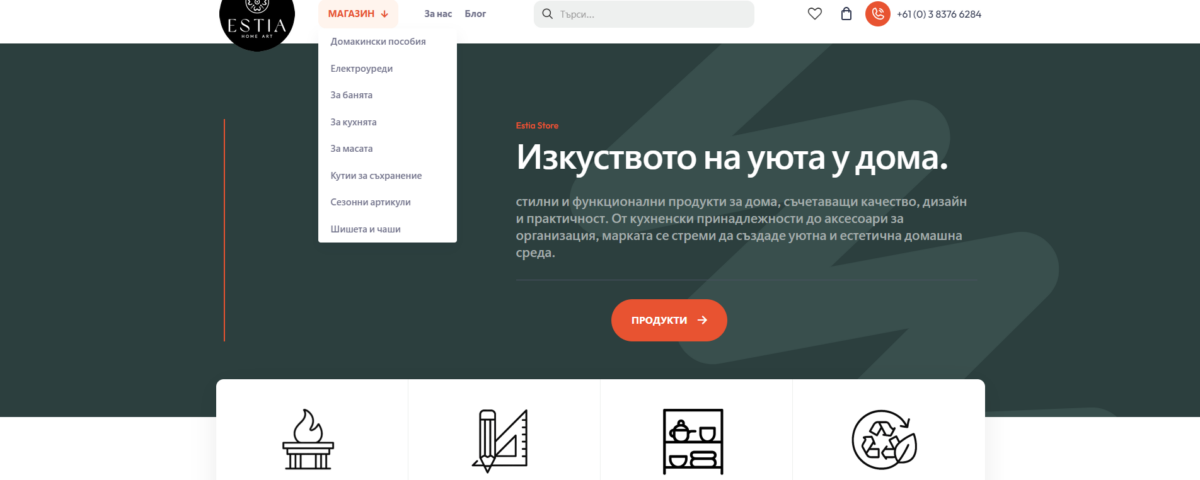The image size is (1200, 480).
Task: Collapse the МАГАЗИН dropdown menu
Action: click(358, 14)
